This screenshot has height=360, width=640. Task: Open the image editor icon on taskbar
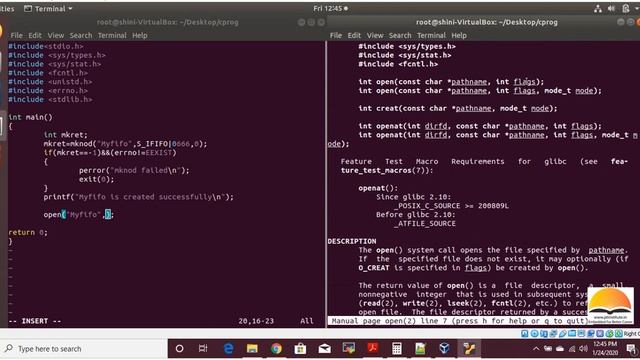(420, 349)
